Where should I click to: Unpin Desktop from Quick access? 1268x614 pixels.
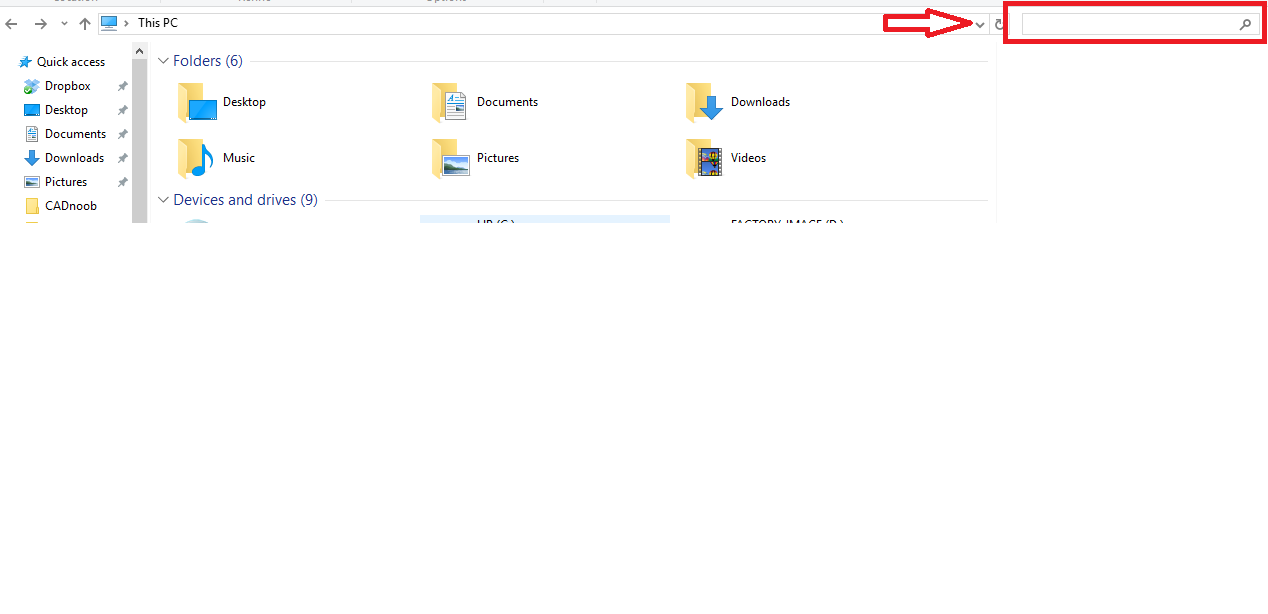click(x=121, y=109)
